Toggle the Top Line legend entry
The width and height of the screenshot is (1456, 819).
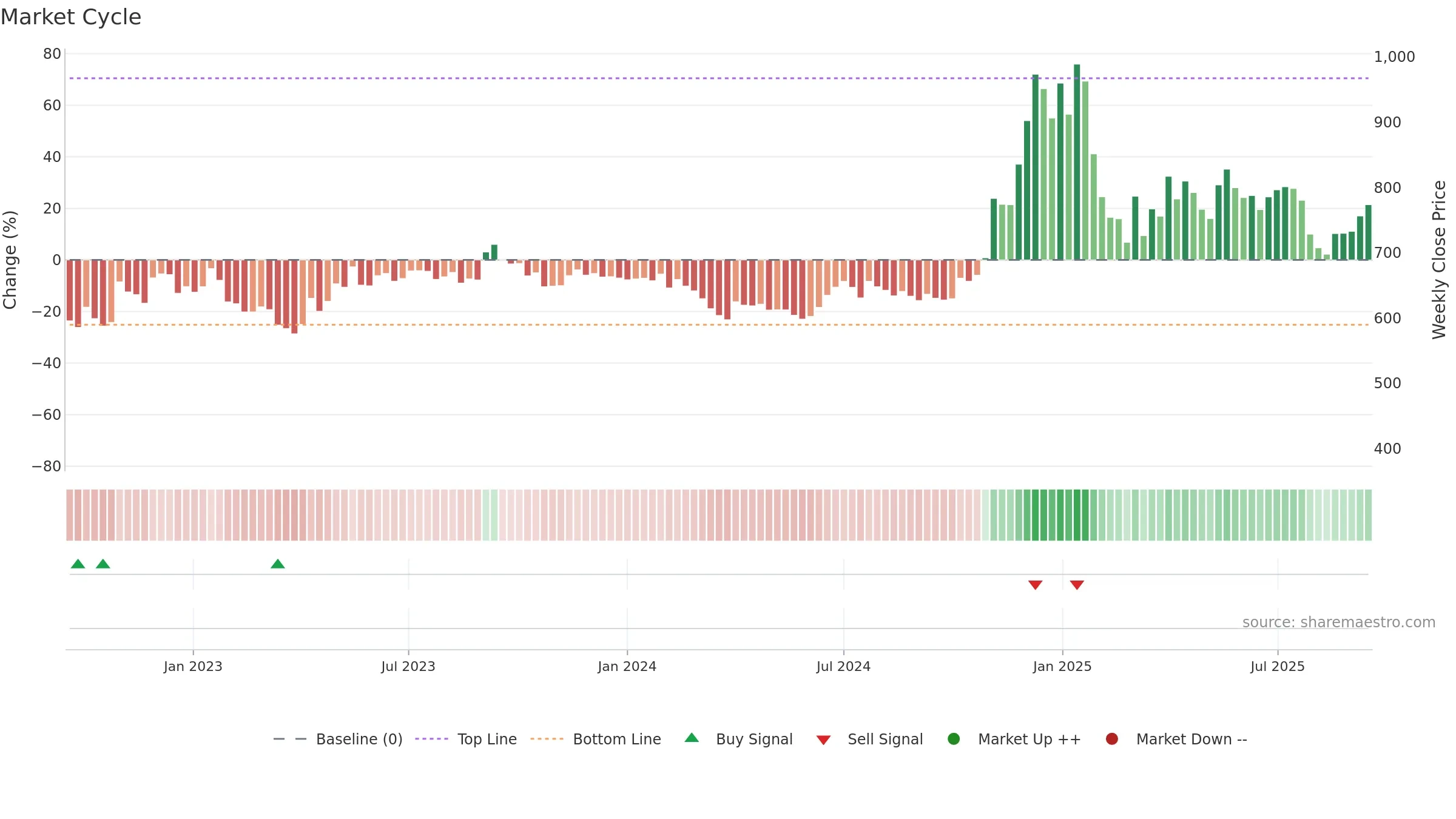466,739
